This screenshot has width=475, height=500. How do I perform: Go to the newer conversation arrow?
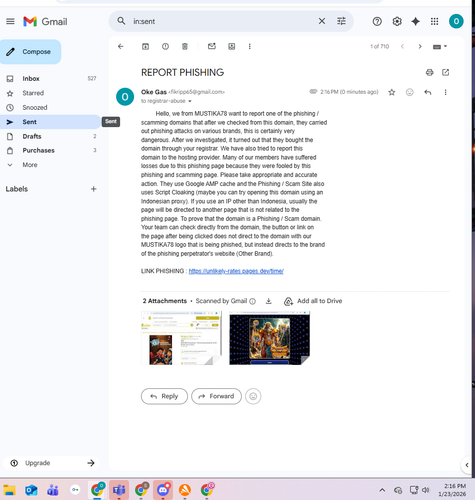(402, 46)
